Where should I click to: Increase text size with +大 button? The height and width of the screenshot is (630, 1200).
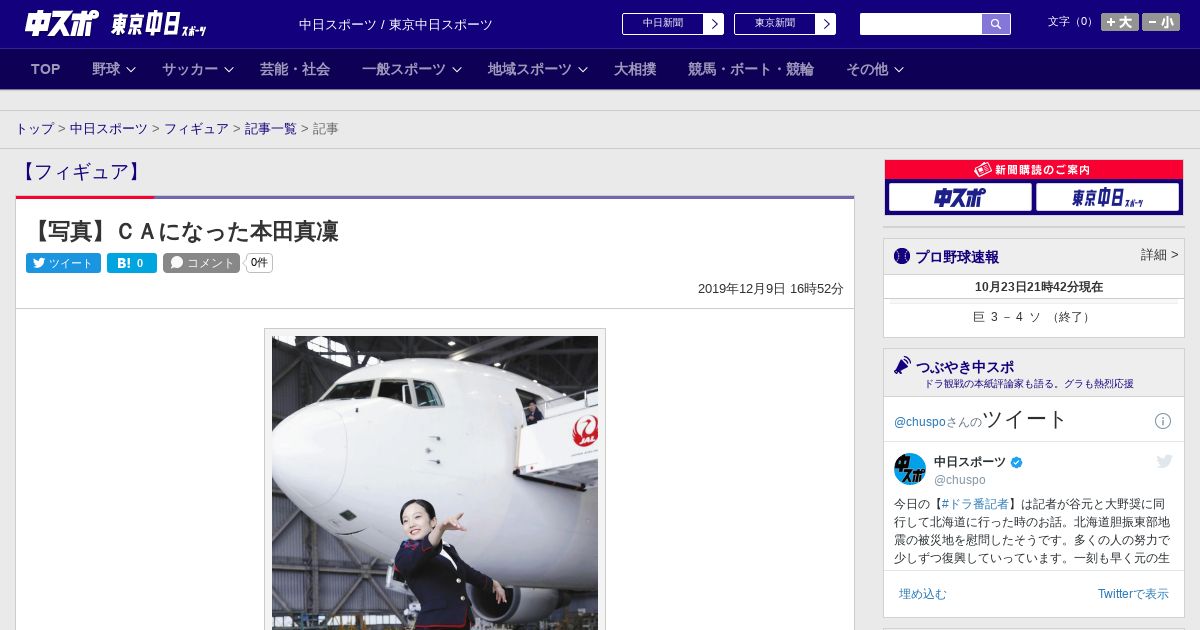point(1120,22)
